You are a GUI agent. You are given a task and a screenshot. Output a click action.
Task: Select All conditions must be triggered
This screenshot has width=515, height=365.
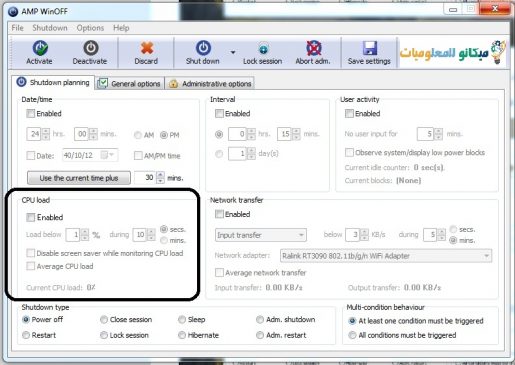click(x=352, y=335)
